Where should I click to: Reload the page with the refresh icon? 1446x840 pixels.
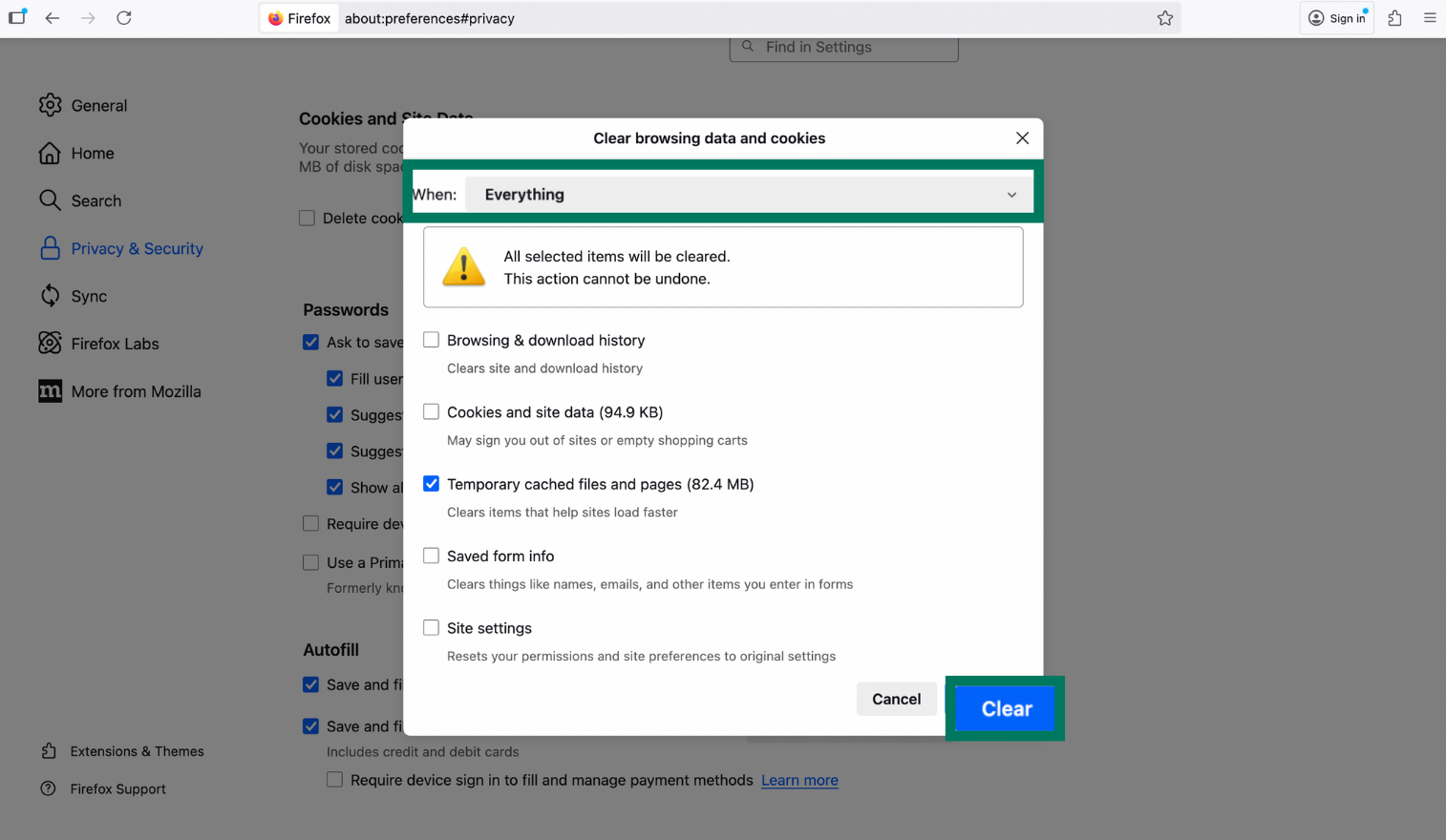point(124,18)
